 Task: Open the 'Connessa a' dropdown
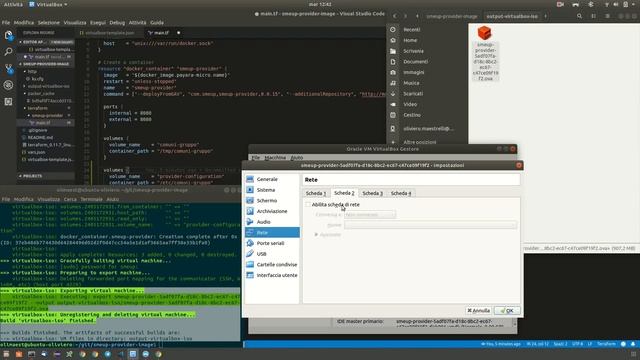click(x=370, y=214)
